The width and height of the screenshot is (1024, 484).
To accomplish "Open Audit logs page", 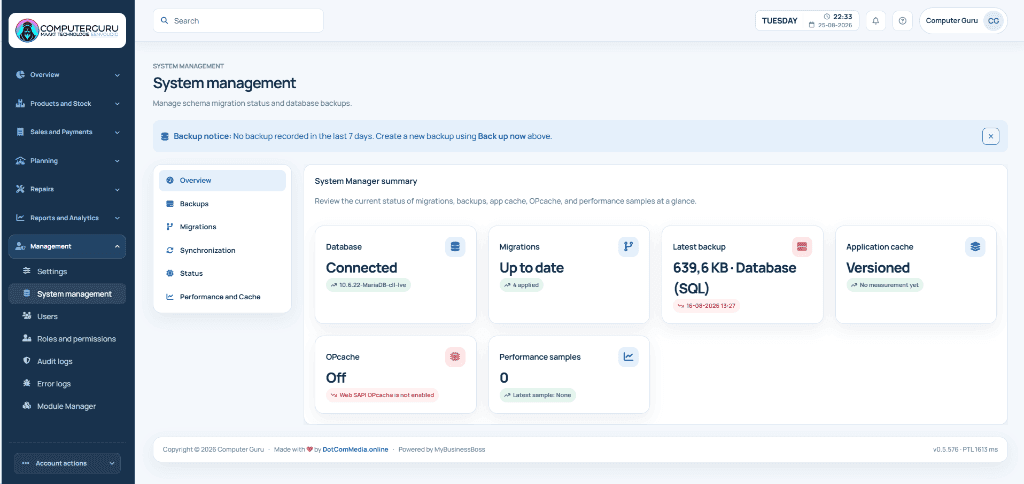I will (x=67, y=361).
